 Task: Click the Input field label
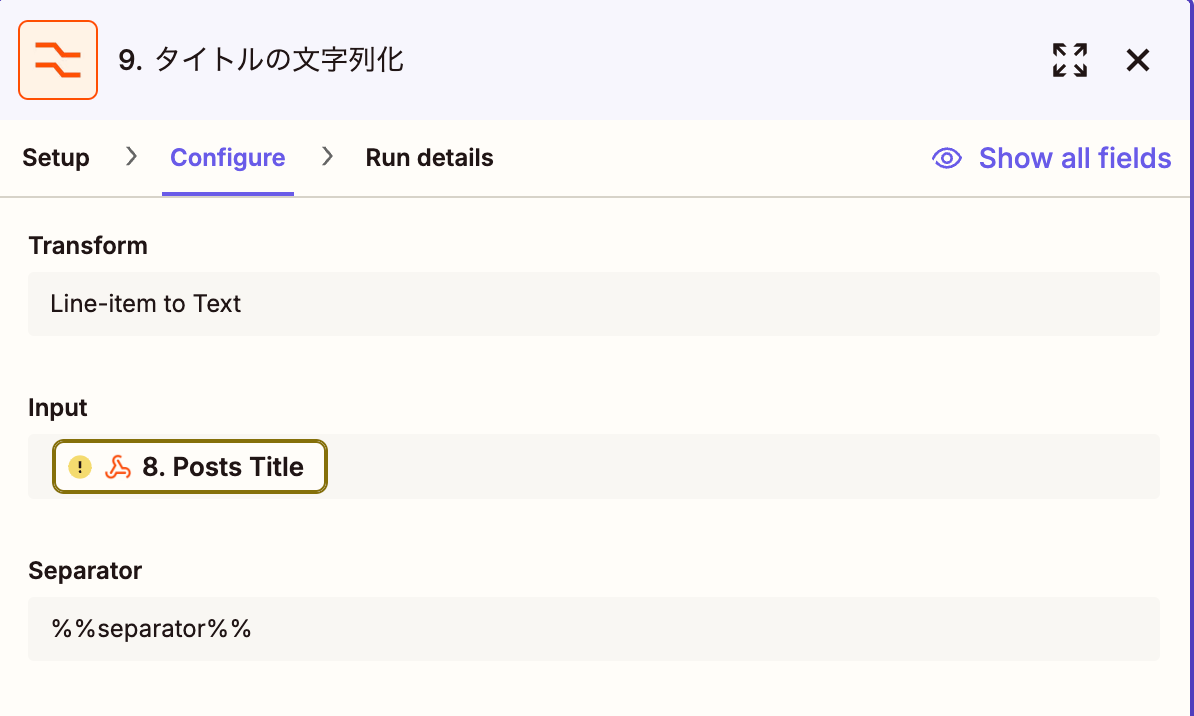click(58, 408)
